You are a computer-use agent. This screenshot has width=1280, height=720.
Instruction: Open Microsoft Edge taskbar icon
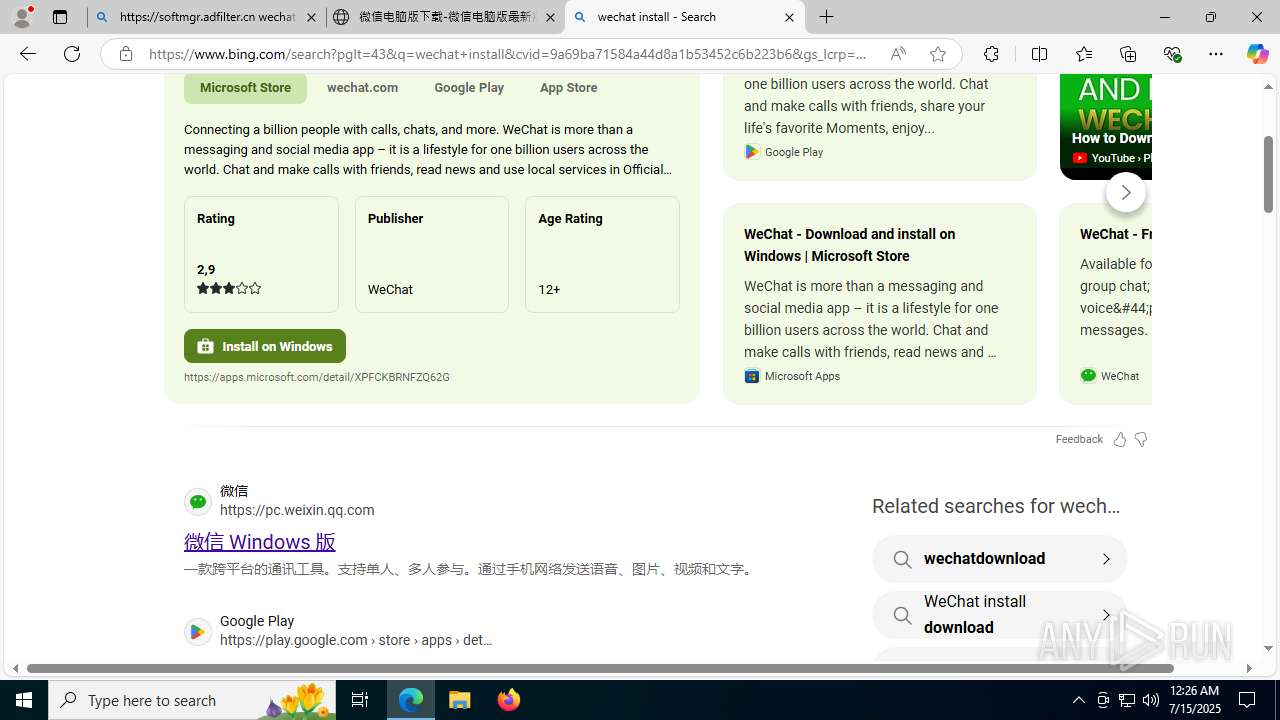coord(411,700)
